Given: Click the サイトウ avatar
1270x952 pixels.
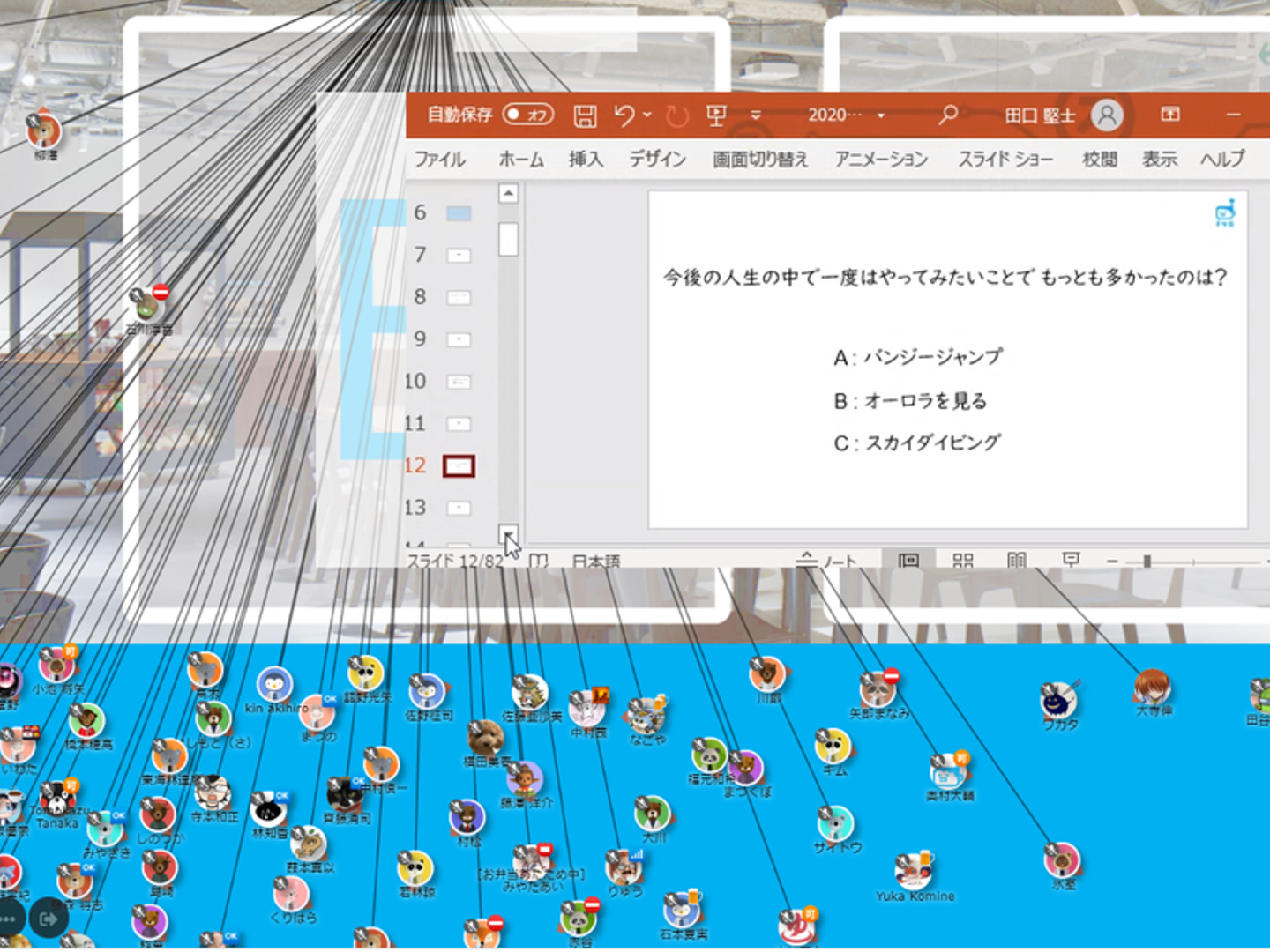Looking at the screenshot, I should (834, 823).
